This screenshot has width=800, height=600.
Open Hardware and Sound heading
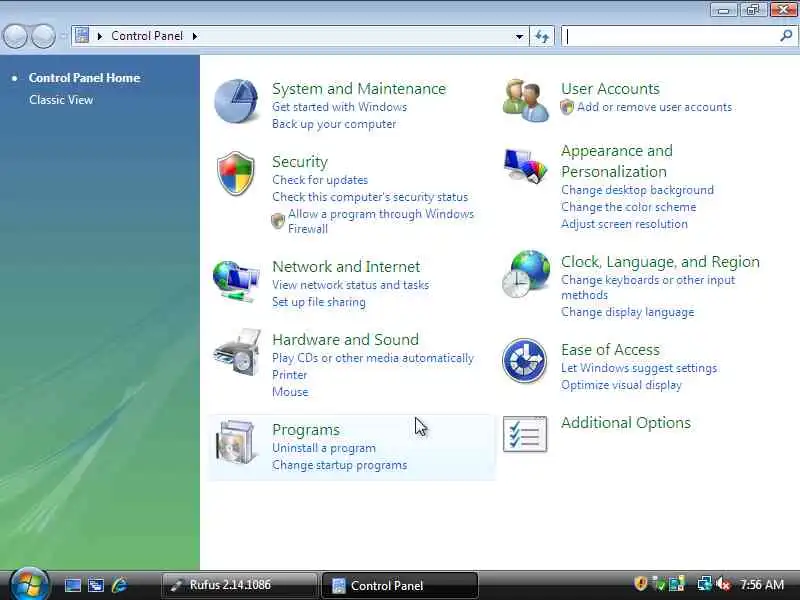345,340
